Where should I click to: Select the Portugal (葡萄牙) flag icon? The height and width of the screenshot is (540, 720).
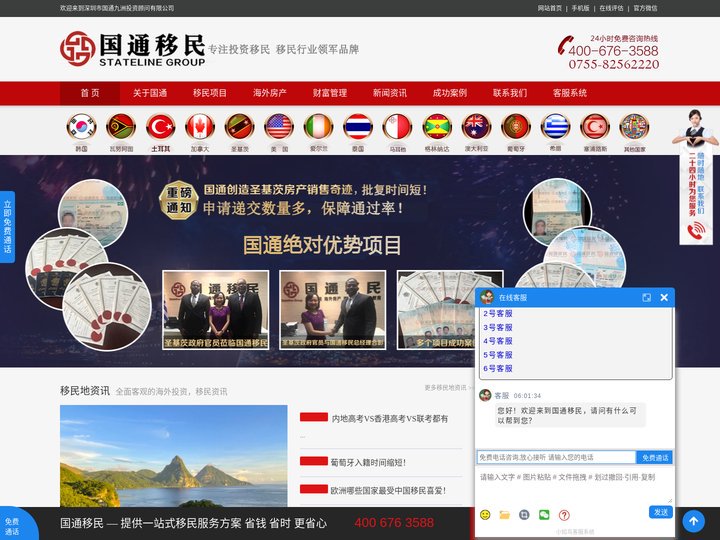point(516,127)
